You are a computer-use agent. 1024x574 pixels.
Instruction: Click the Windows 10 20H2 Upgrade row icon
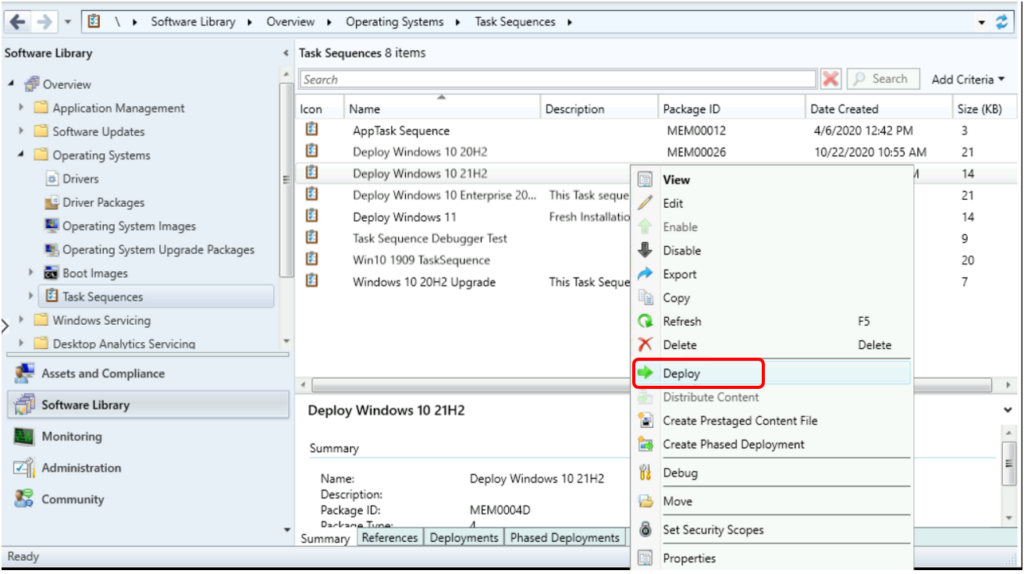click(x=312, y=281)
